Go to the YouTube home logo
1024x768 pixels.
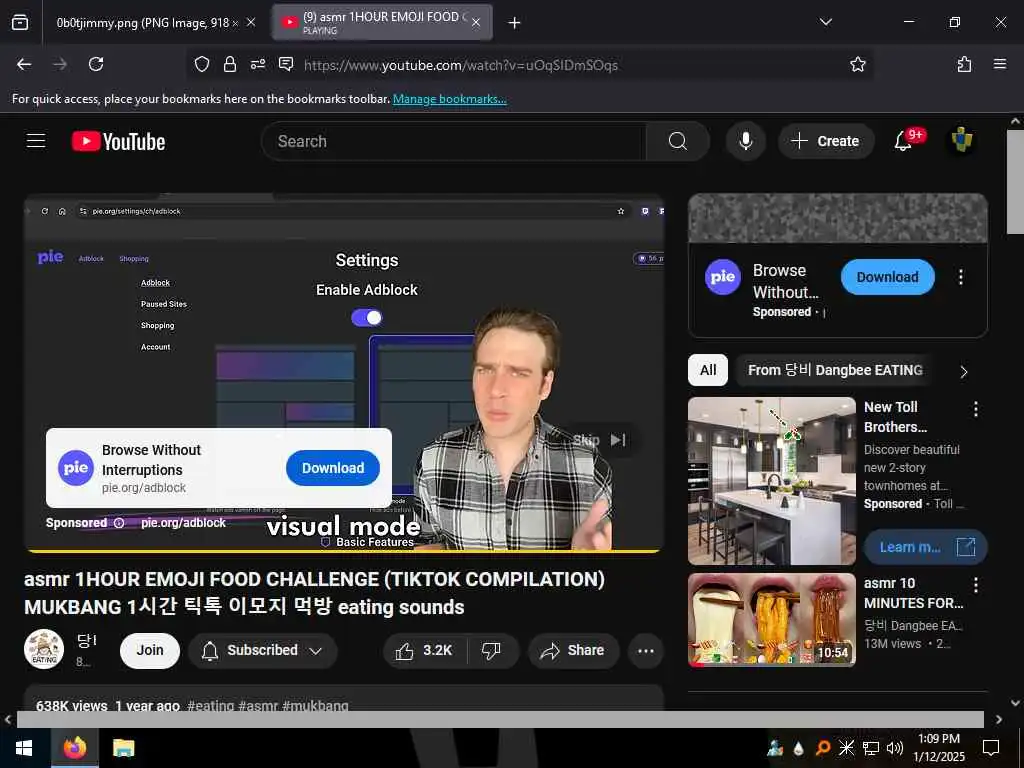coord(118,141)
